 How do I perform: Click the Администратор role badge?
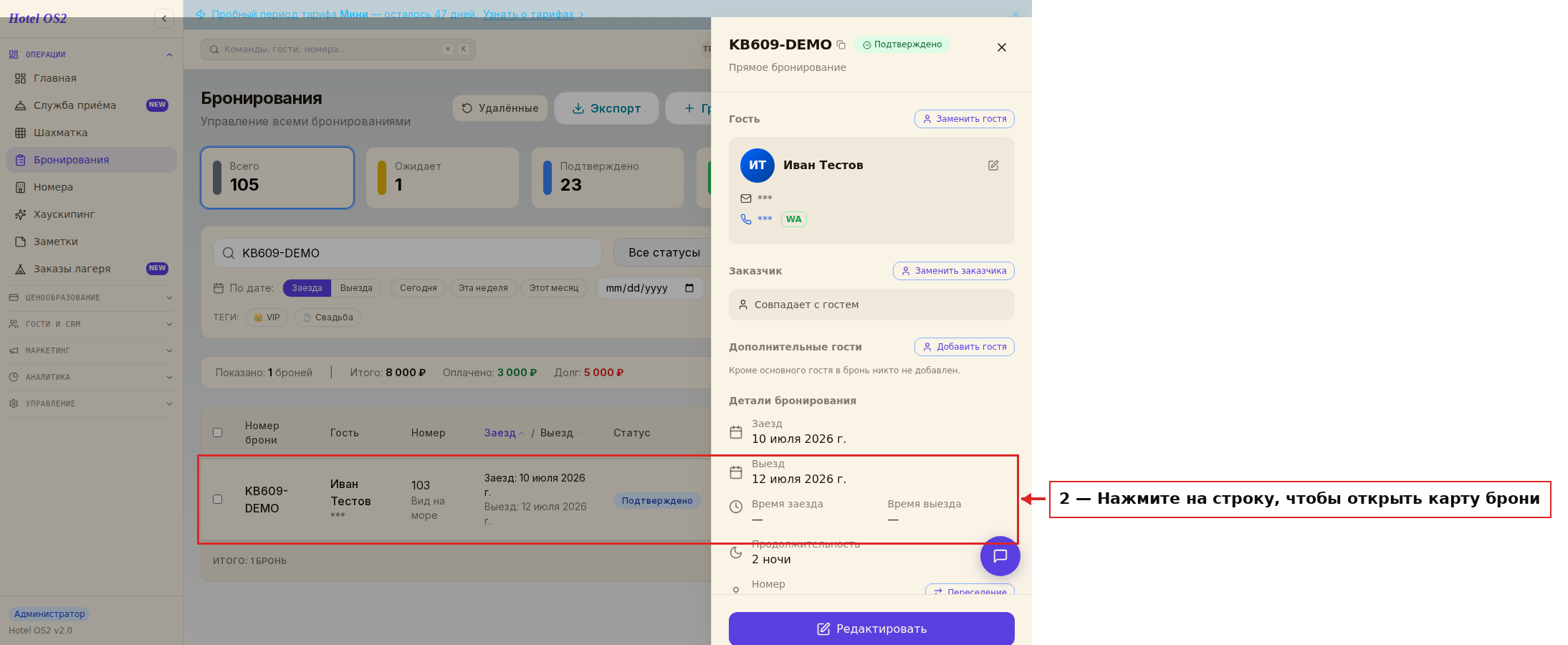click(x=49, y=614)
